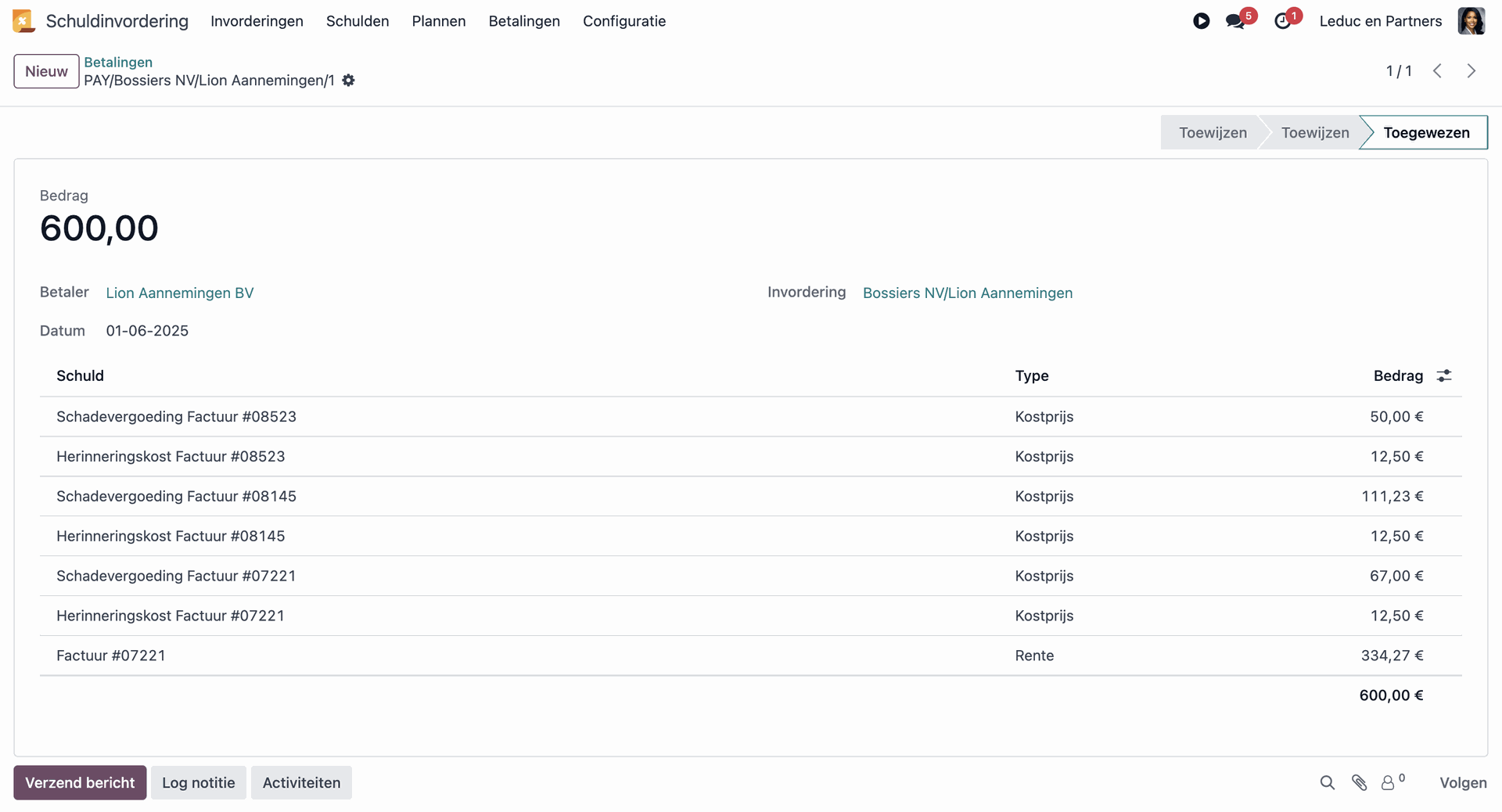This screenshot has width=1502, height=812.
Task: Open the Invorderingen menu
Action: coord(257,21)
